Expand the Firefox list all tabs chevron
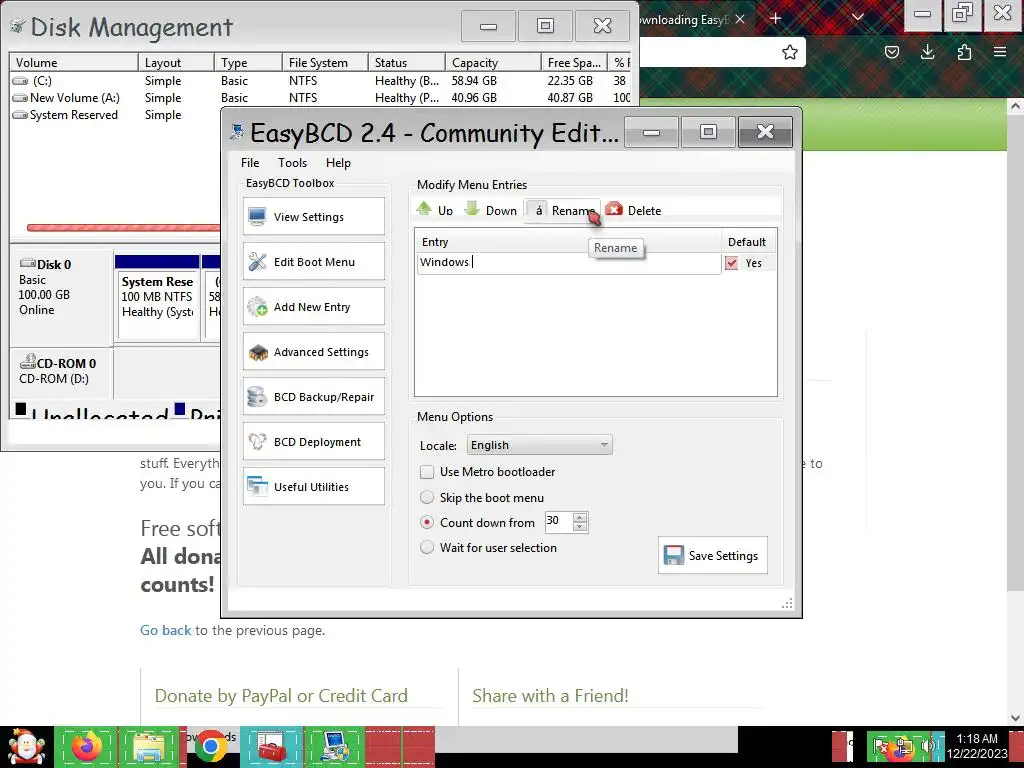1024x768 pixels. [x=858, y=18]
